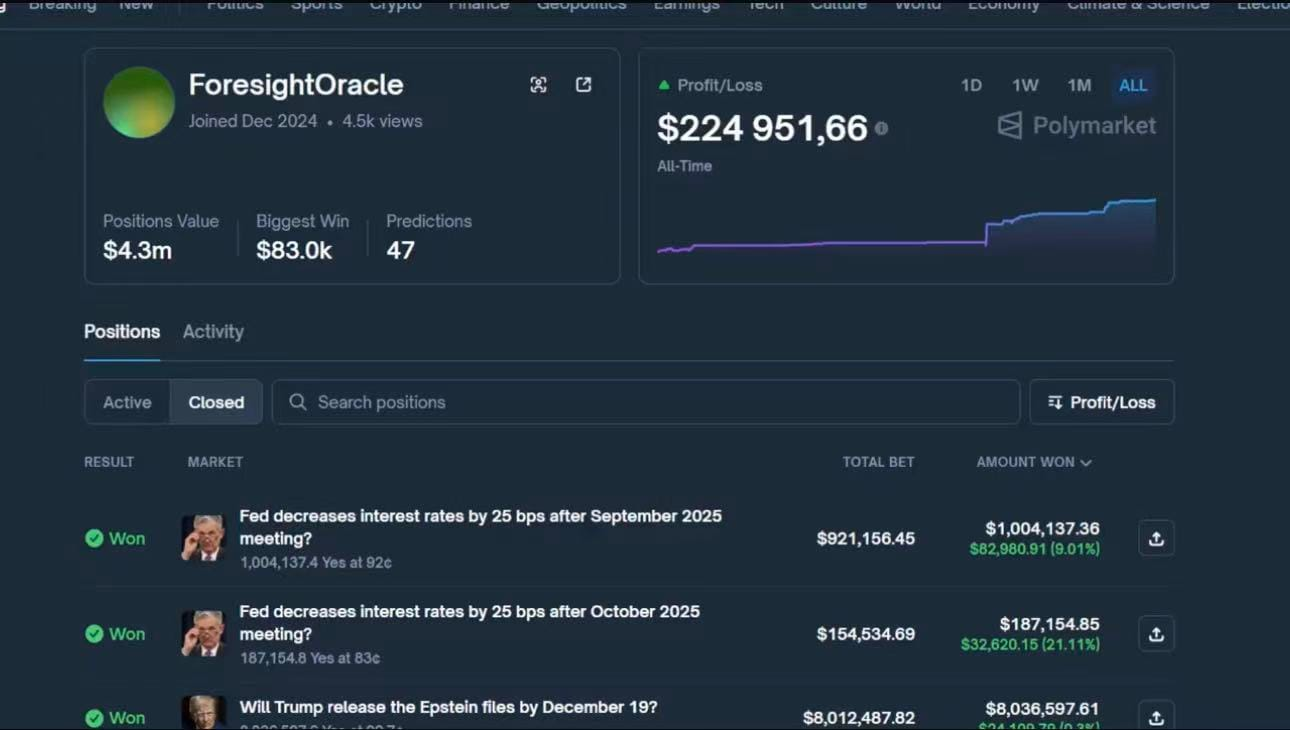1290x730 pixels.
Task: Share the September 2025 Fed position
Action: pos(1156,538)
